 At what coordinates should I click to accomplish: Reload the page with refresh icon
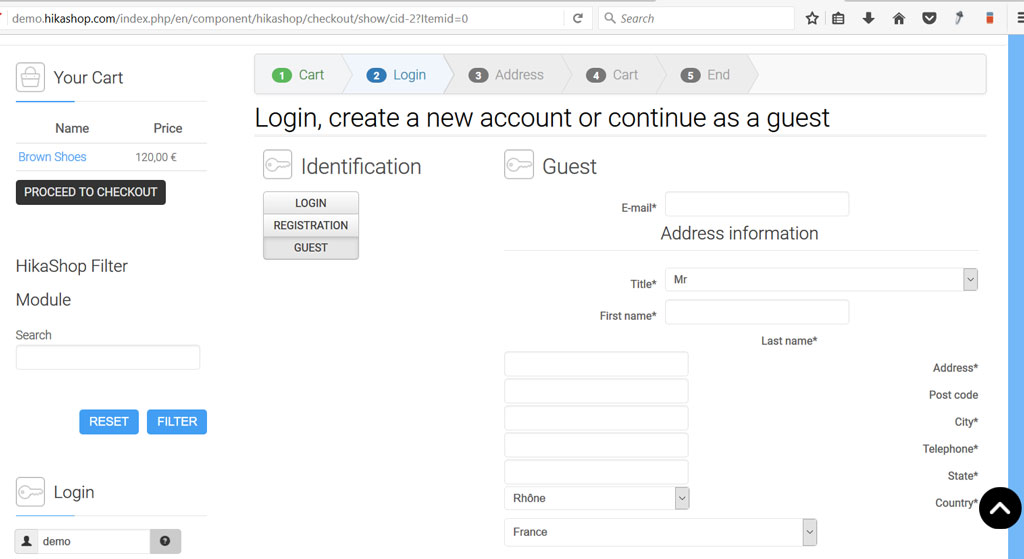click(578, 18)
